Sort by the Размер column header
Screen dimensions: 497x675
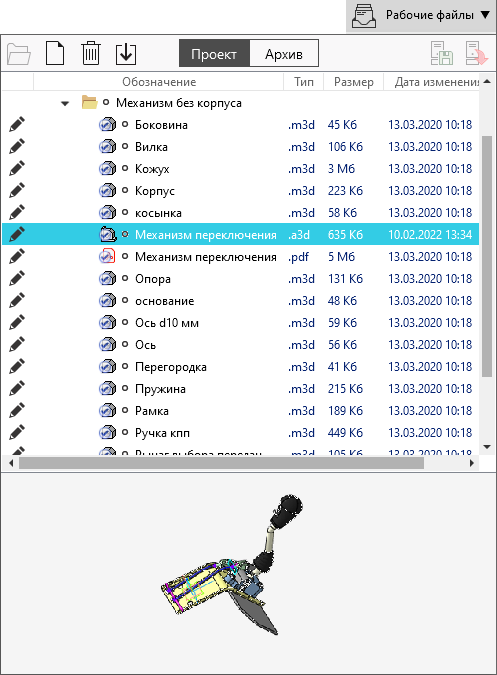coord(353,82)
